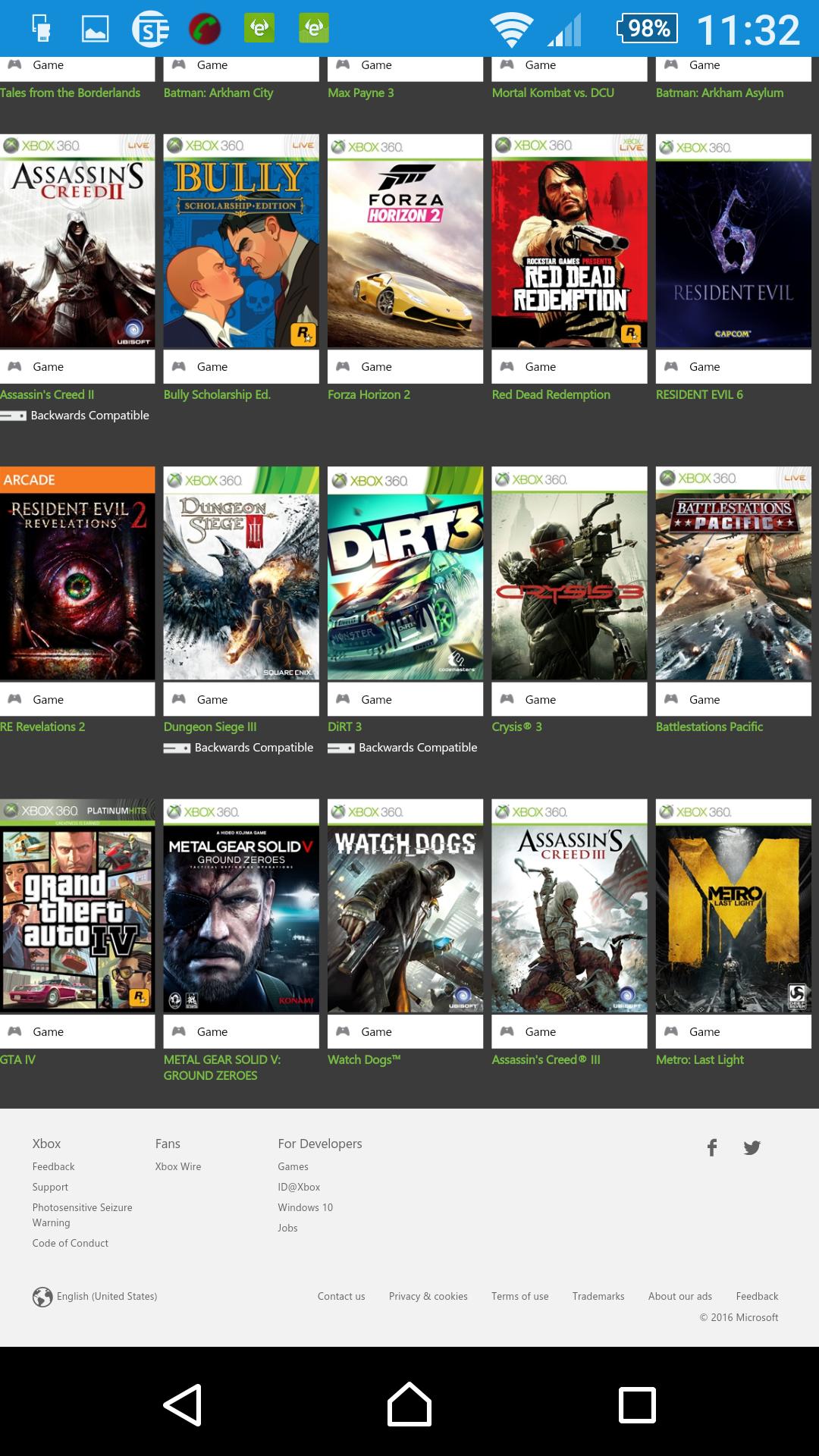Open the Batman: Arkham City title link
819x1456 pixels.
[218, 93]
